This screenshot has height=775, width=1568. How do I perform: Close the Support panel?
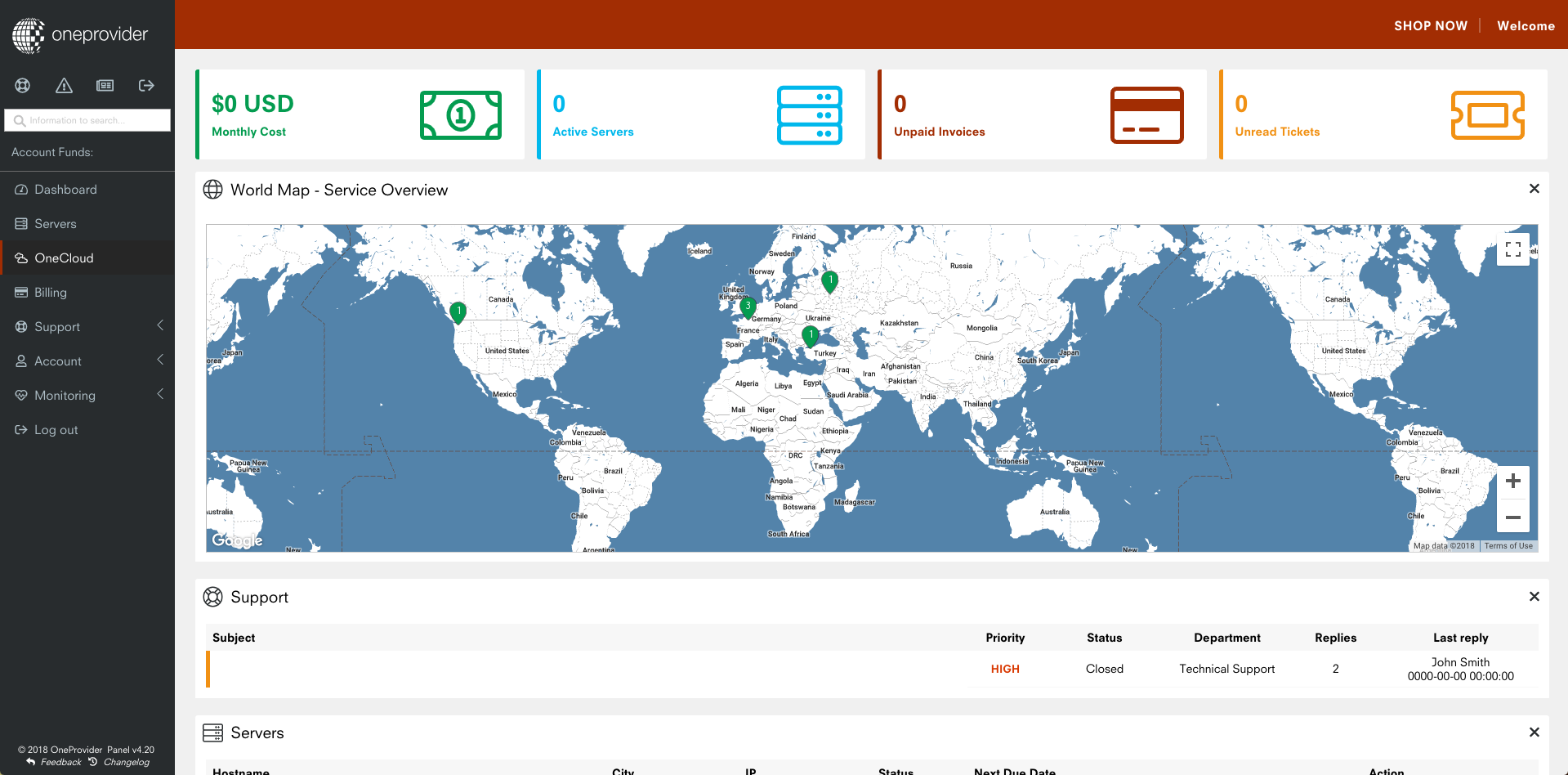coord(1534,597)
